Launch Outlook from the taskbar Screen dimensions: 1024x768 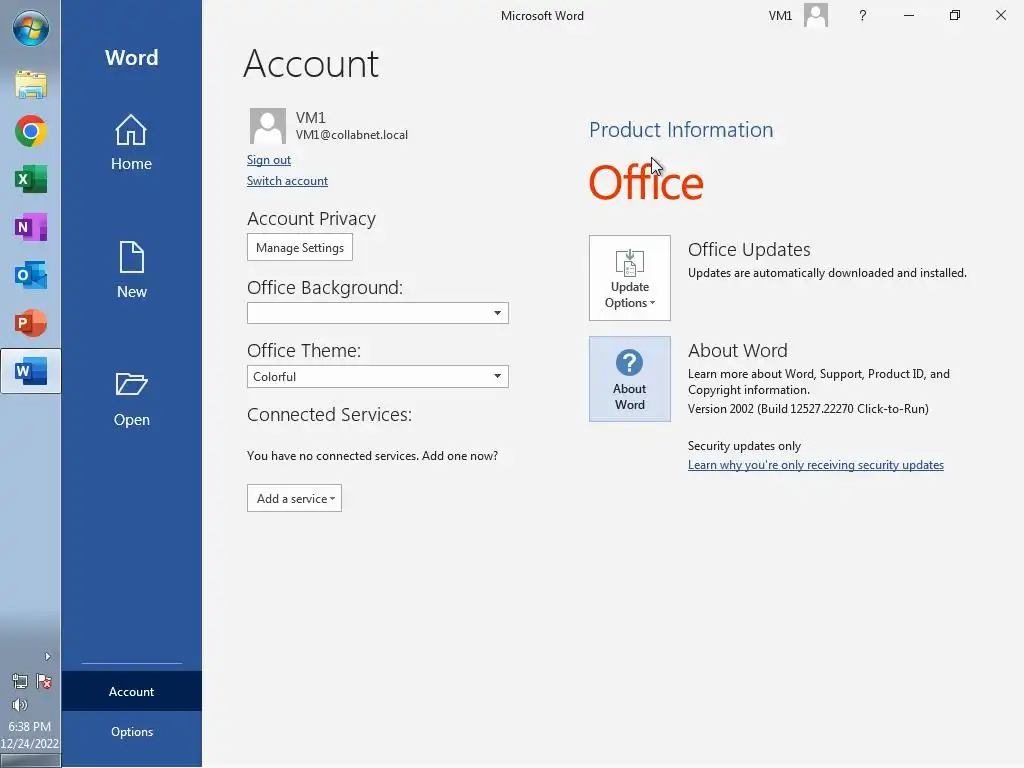click(31, 275)
